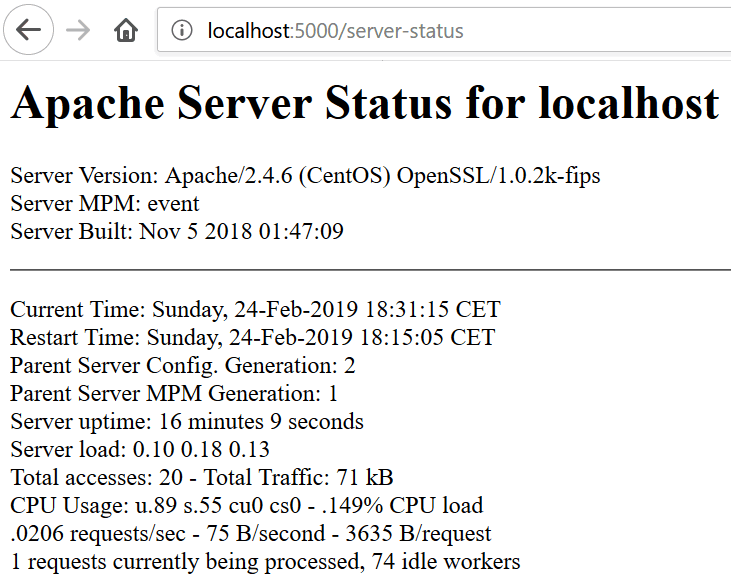
Task: Click Parent Server MPM Generation: 1 line
Action: pos(174,394)
